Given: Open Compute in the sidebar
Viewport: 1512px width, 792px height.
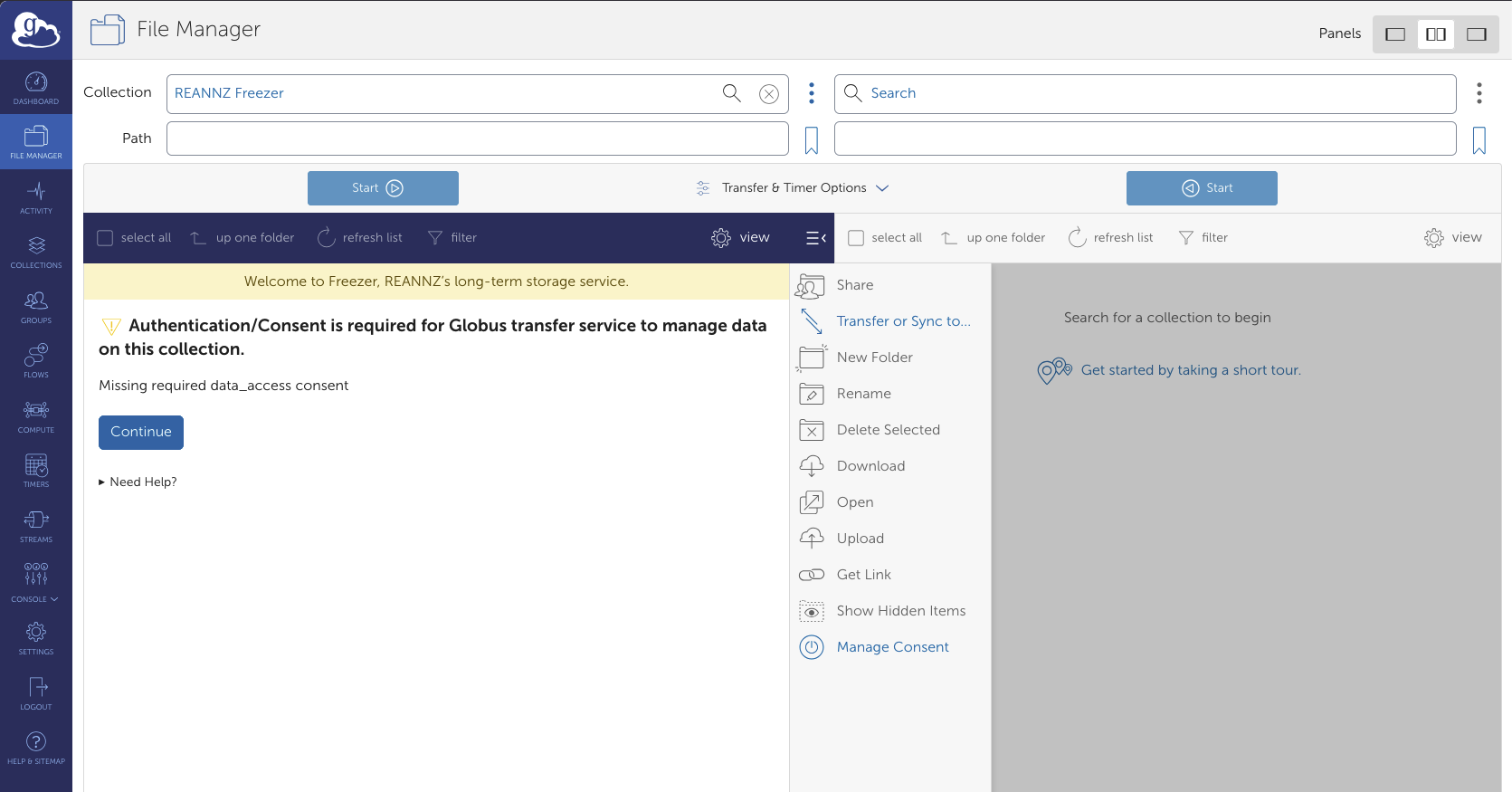Looking at the screenshot, I should [x=36, y=416].
